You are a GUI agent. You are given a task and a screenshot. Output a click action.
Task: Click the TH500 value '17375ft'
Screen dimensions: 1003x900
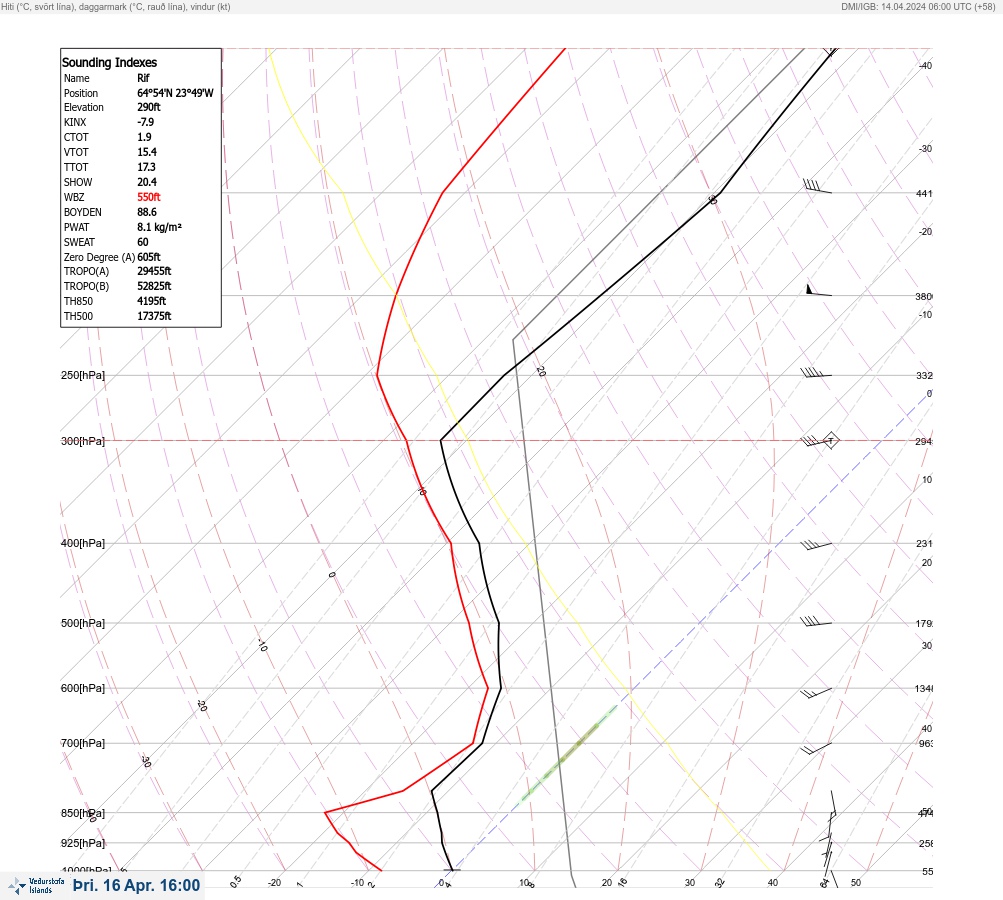pos(154,316)
